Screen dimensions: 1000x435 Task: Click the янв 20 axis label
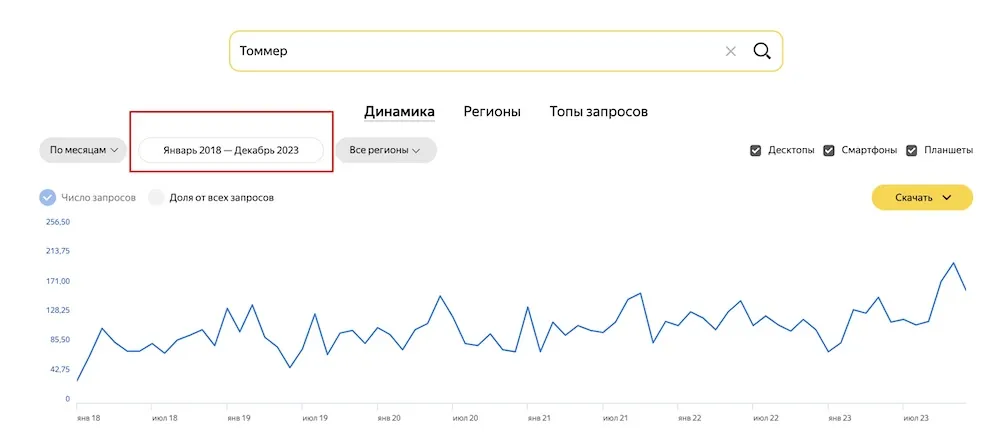[x=390, y=418]
